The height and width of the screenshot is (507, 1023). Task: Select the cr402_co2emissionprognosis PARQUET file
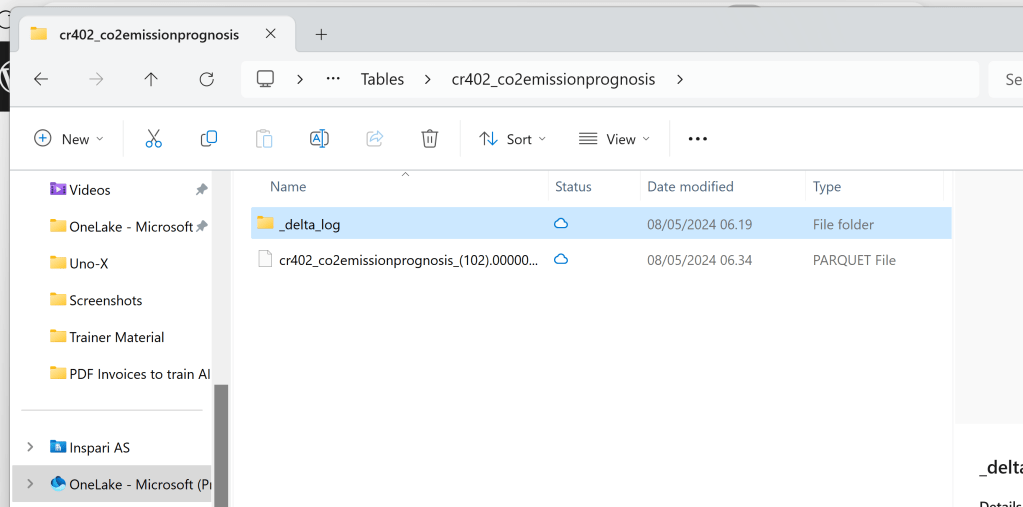tap(408, 260)
